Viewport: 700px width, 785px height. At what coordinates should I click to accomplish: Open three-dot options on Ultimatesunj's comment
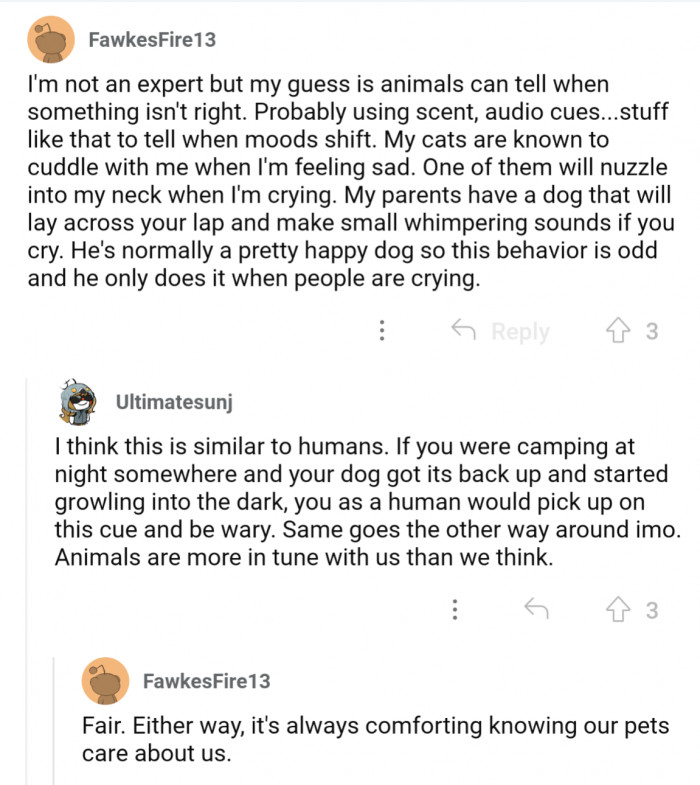pyautogui.click(x=455, y=609)
